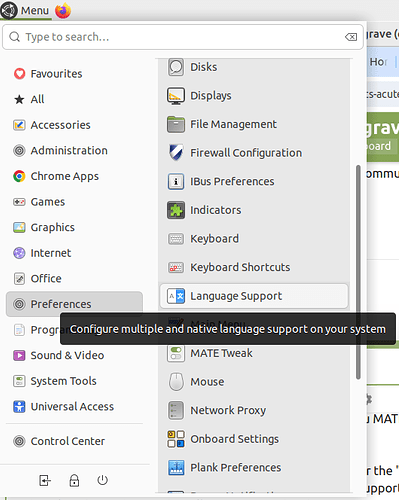Open Keyboard Shortcuts icon

tap(176, 267)
